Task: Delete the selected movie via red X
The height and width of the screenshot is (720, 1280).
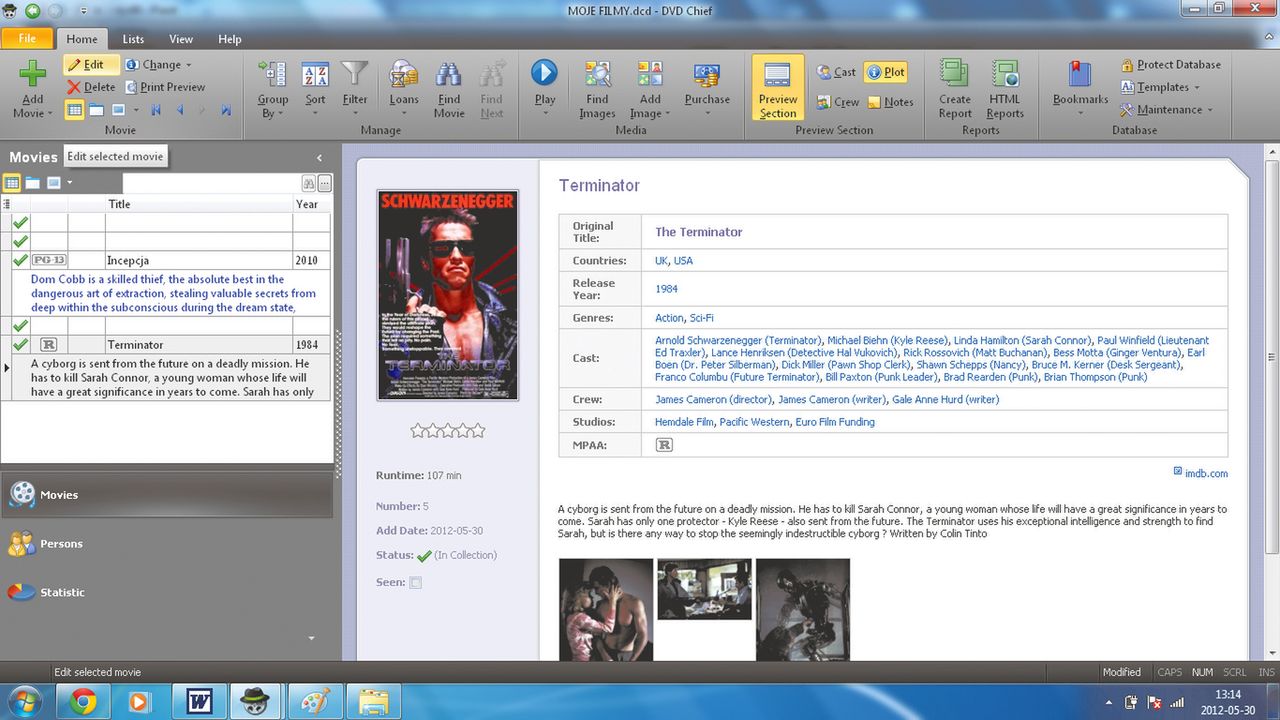Action: (91, 87)
